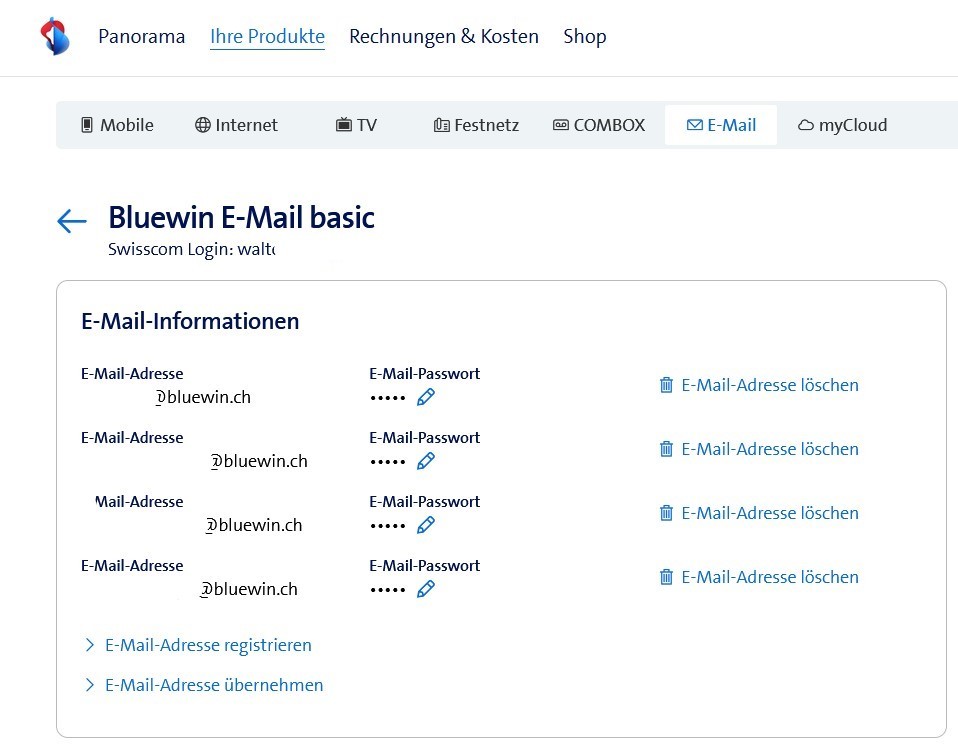The width and height of the screenshot is (958, 744).
Task: Switch to the myCloud tab
Action: click(842, 125)
